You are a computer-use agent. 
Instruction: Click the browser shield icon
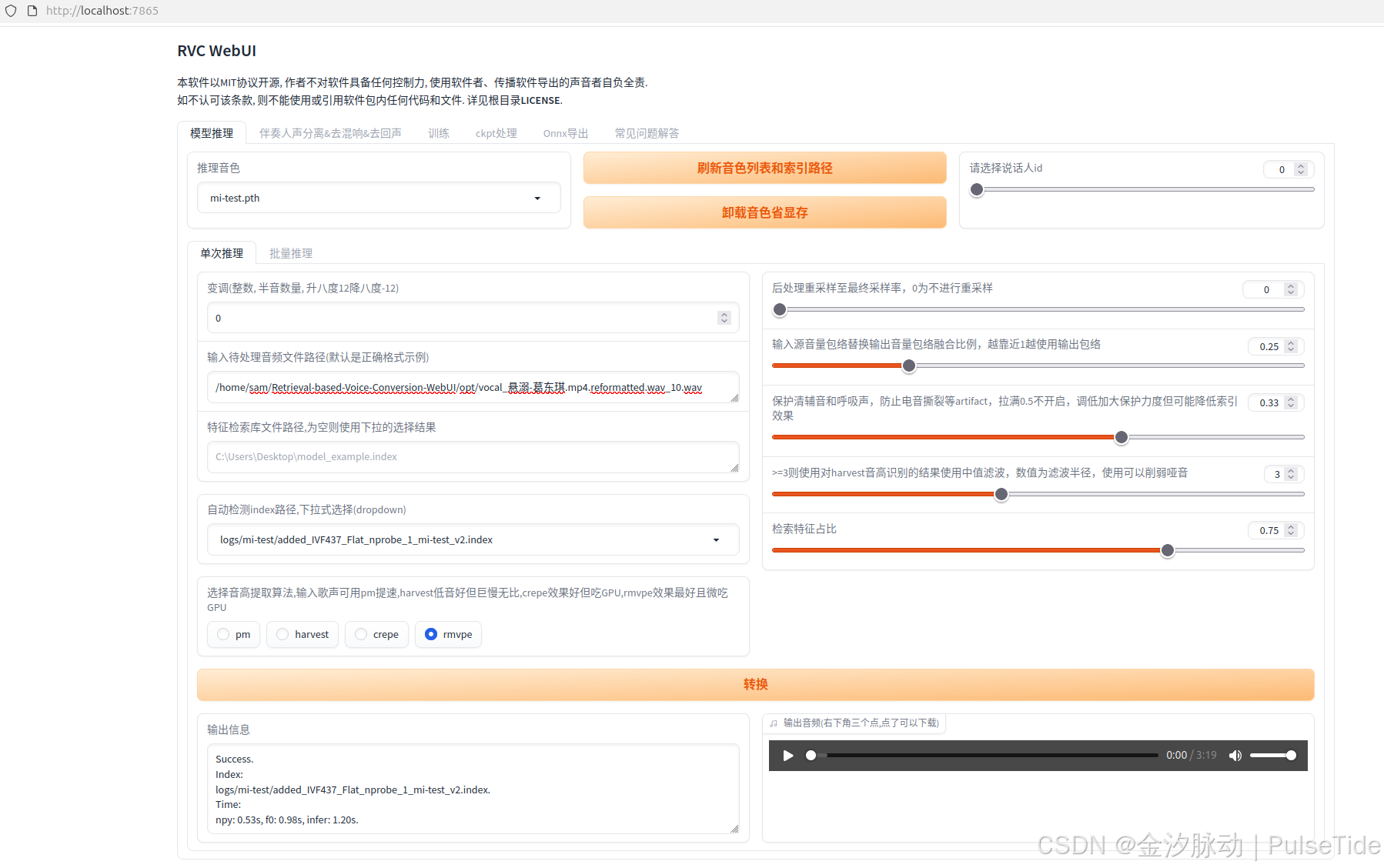pos(11,11)
